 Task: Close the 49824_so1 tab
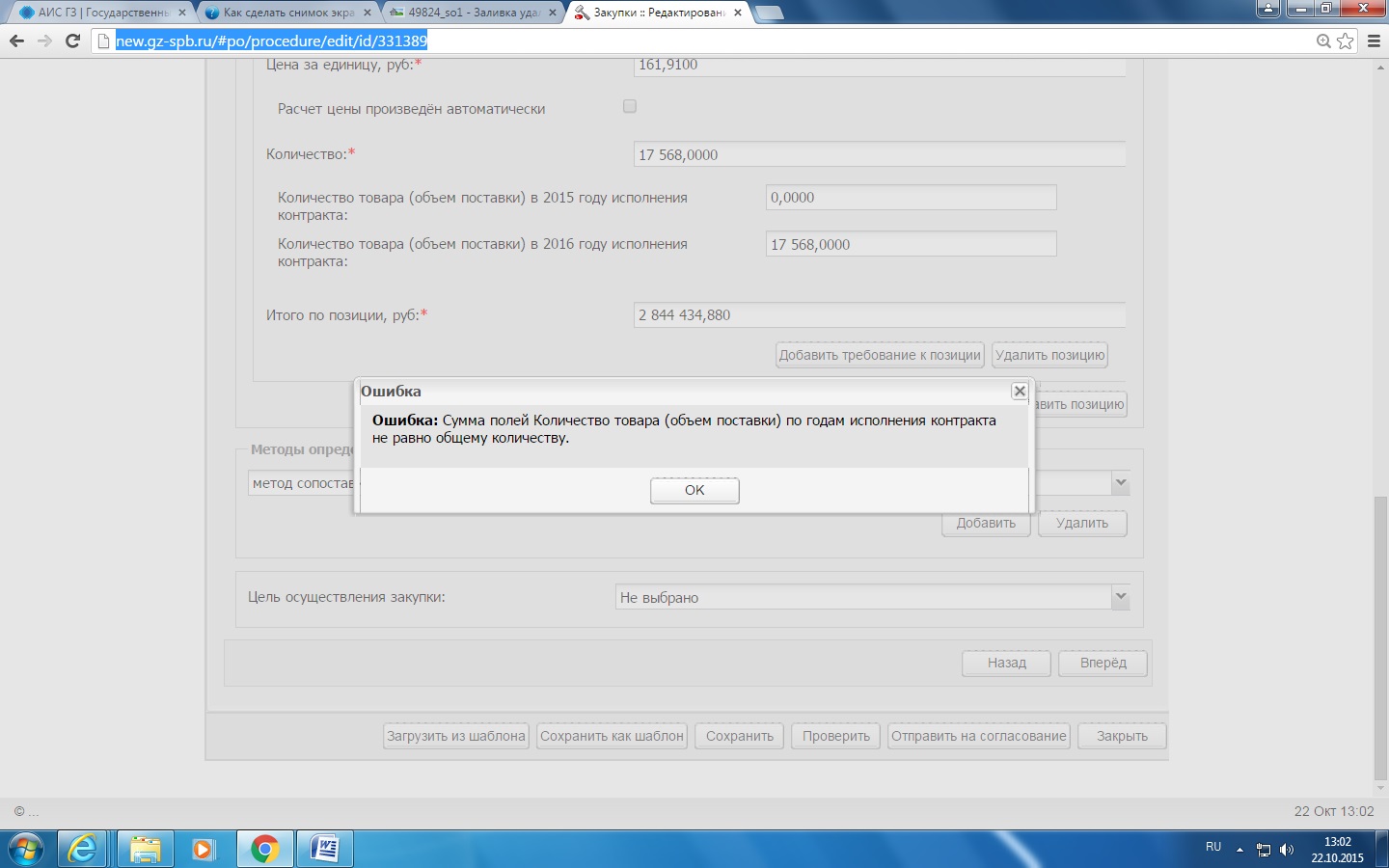coord(553,13)
